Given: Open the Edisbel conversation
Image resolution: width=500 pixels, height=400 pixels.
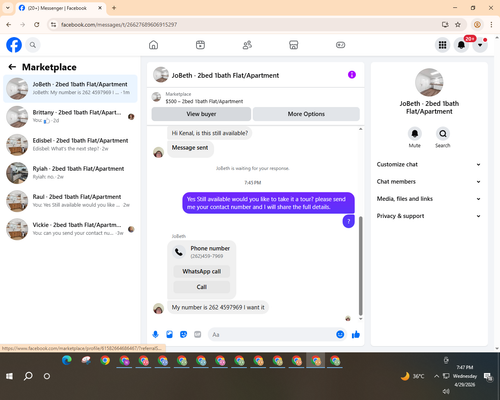Looking at the screenshot, I should point(70,144).
